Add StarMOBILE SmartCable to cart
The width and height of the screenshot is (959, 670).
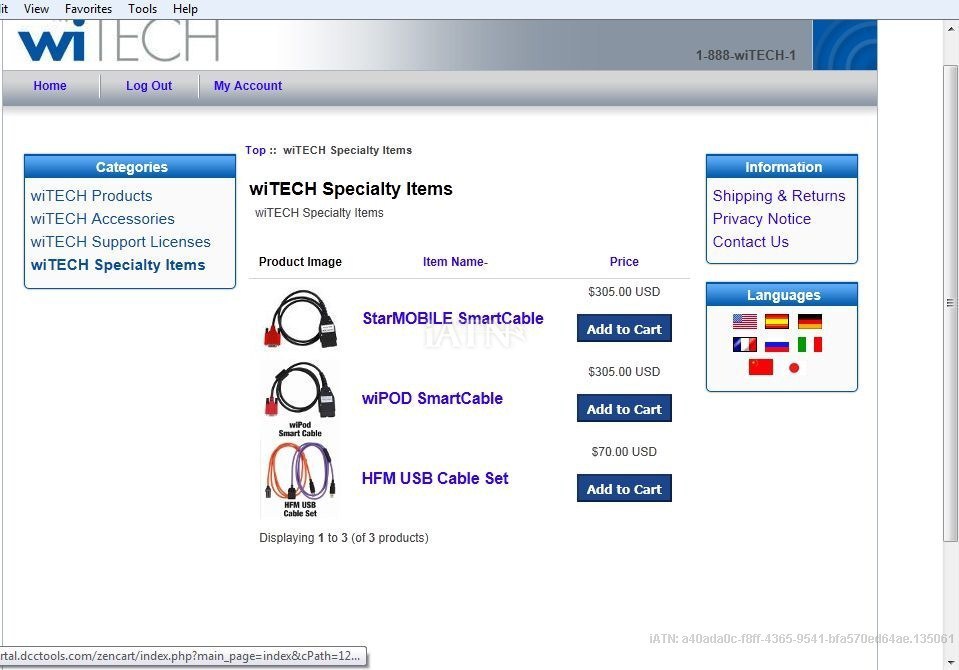pos(624,329)
